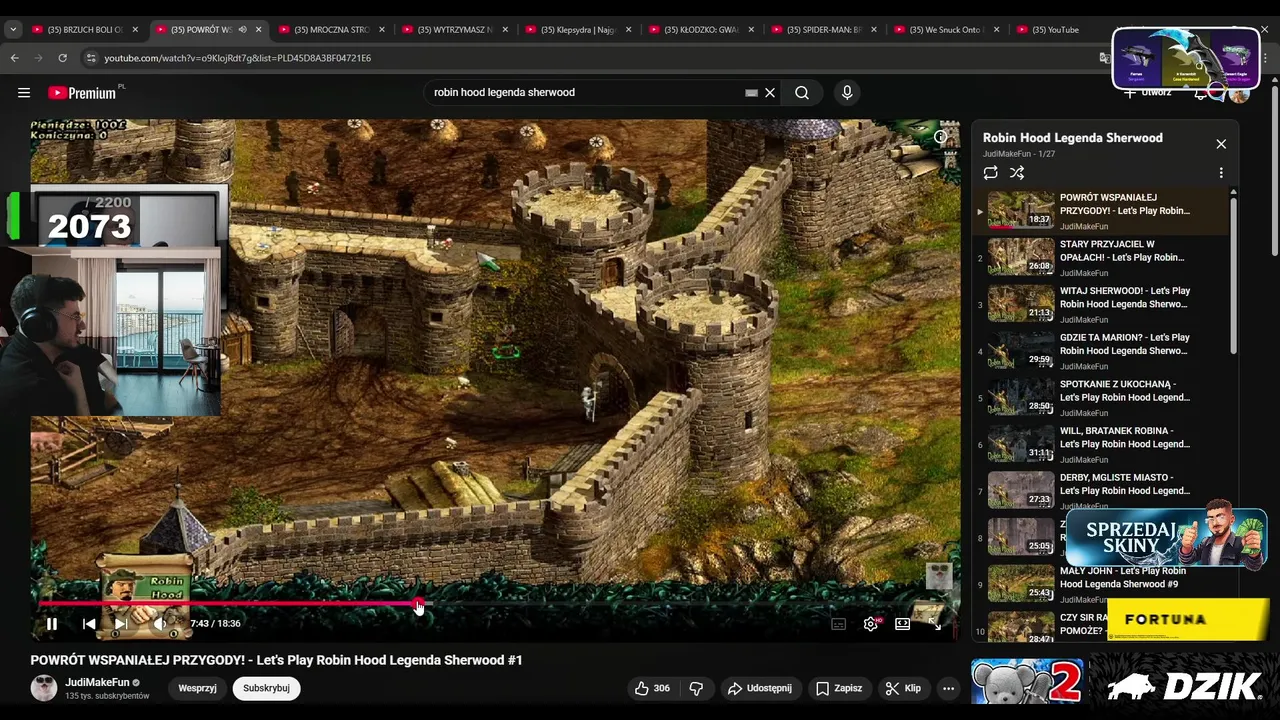Select MAŁY JOHN playlist entry

coord(1101,584)
